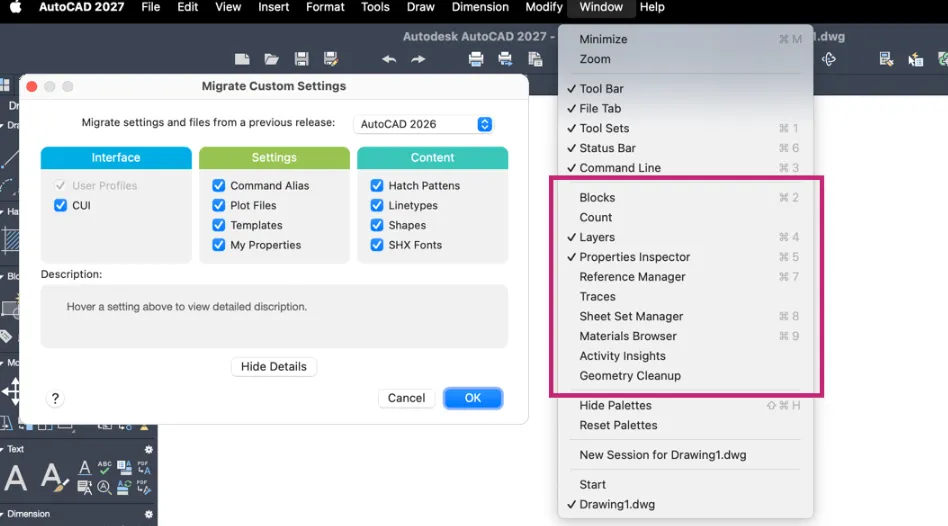Viewport: 948px width, 526px height.
Task: Select the large Multiline Text A tool
Action: [x=16, y=478]
